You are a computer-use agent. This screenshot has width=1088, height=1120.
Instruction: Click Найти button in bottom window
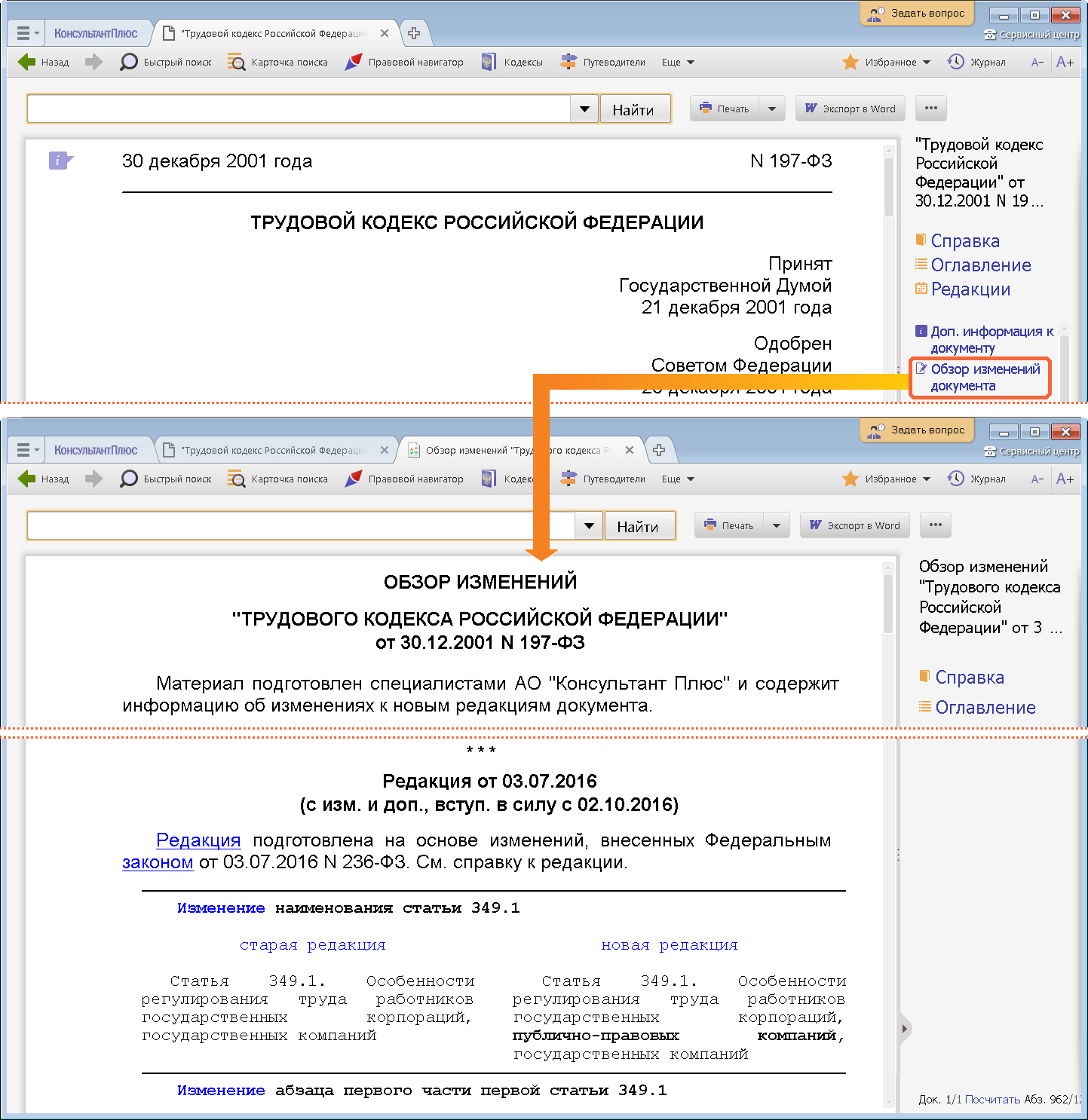click(639, 526)
